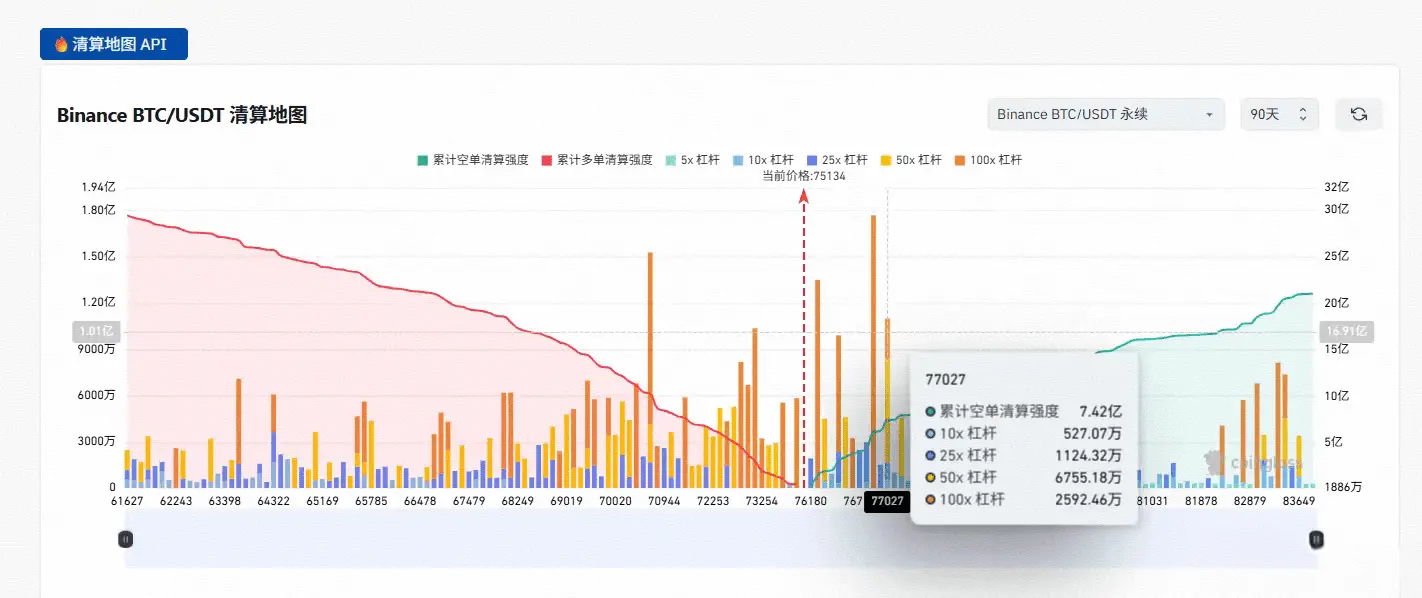Click the 64322 price axis label
Viewport: 1422px width, 598px height.
click(x=273, y=501)
